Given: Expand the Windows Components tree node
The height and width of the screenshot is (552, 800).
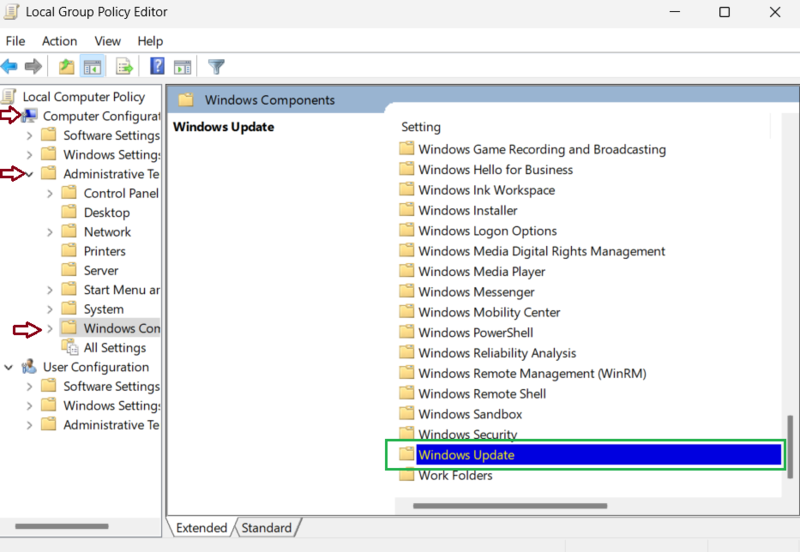Looking at the screenshot, I should coord(50,328).
